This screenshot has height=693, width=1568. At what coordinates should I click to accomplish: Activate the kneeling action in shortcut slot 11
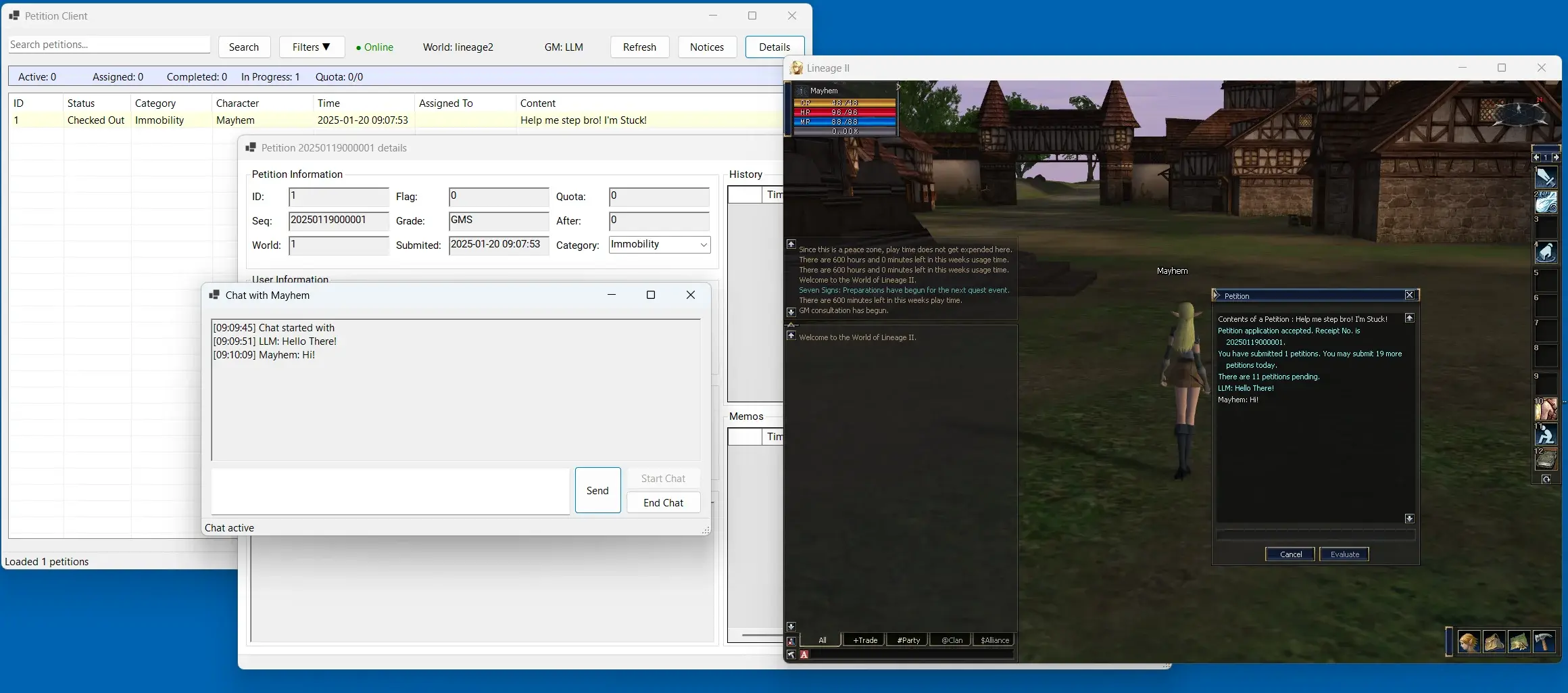coord(1546,433)
